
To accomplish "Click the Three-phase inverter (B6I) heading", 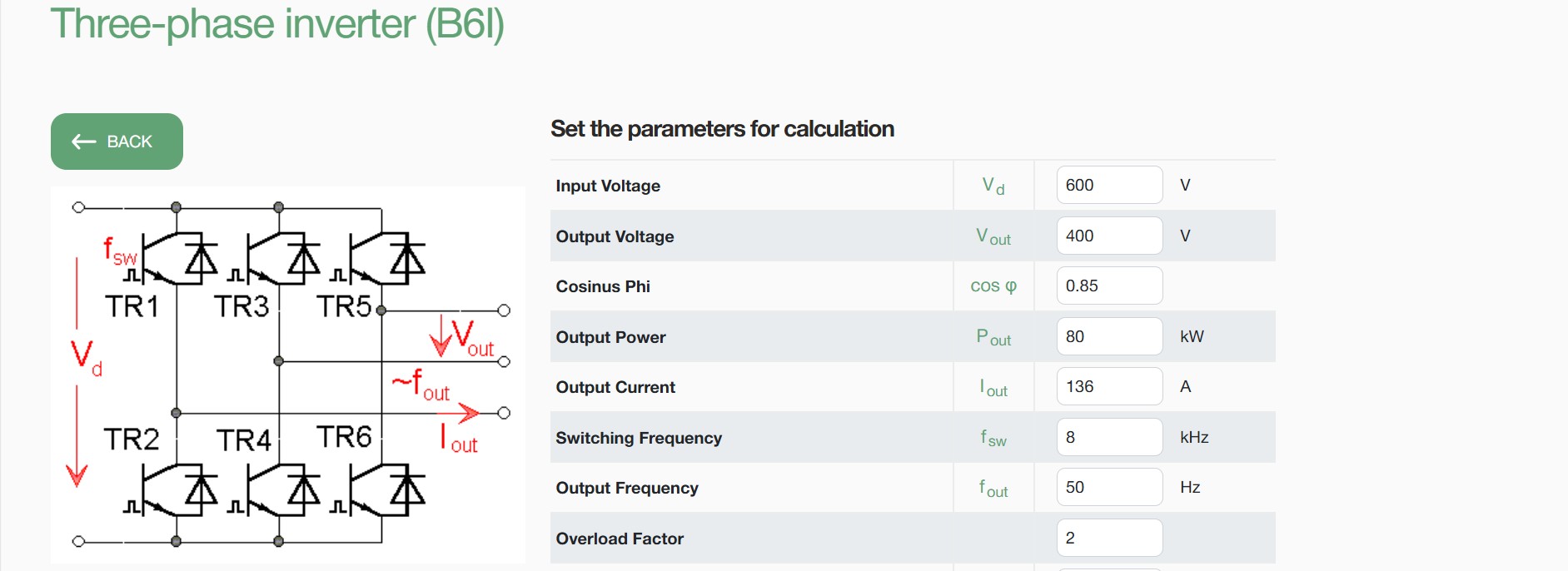I will click(277, 24).
